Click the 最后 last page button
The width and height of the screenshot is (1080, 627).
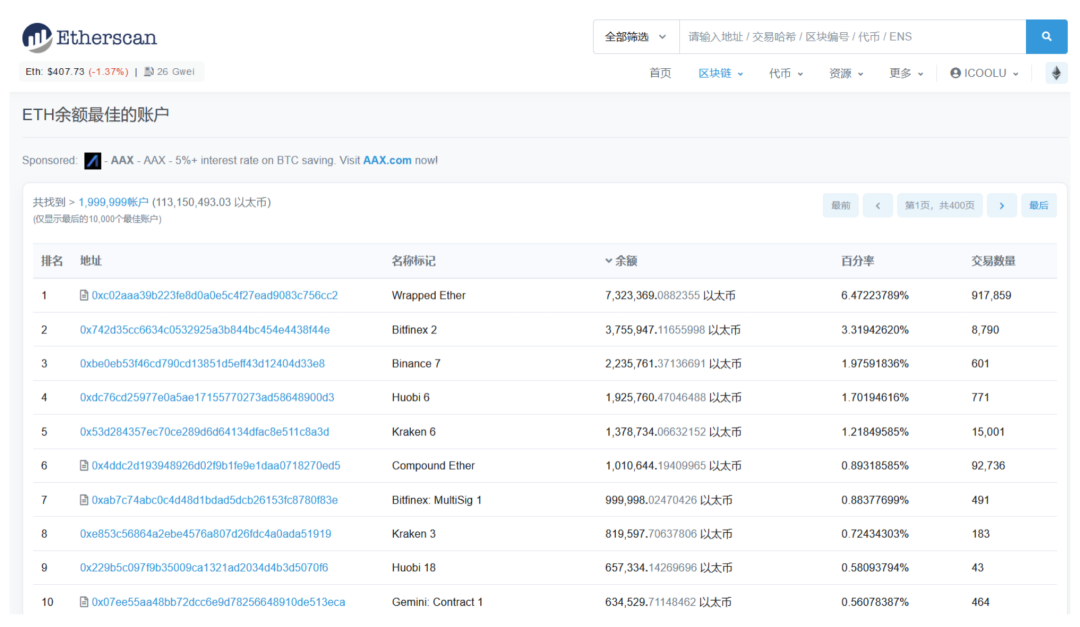[x=1039, y=205]
